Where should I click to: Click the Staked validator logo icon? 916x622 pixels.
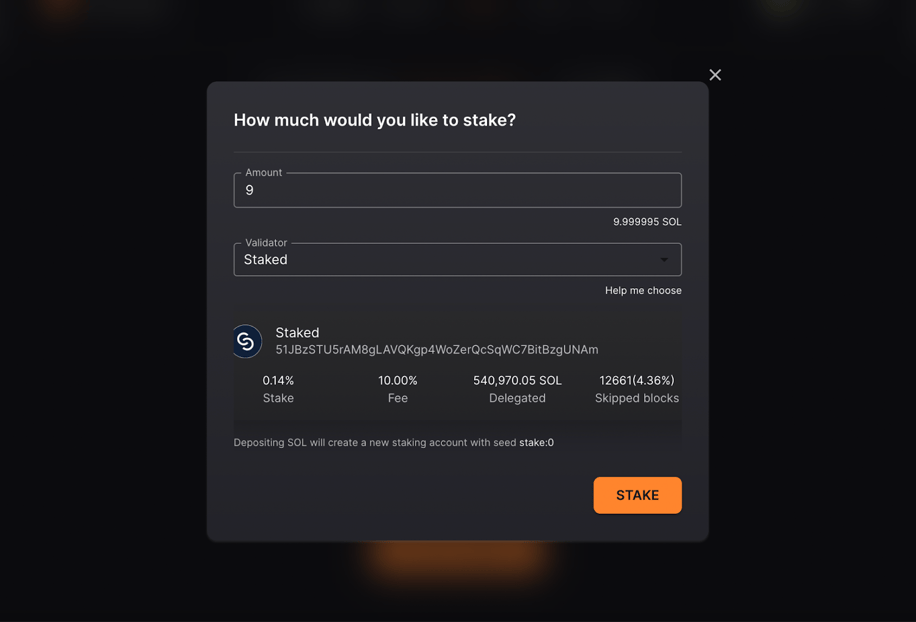coord(247,341)
